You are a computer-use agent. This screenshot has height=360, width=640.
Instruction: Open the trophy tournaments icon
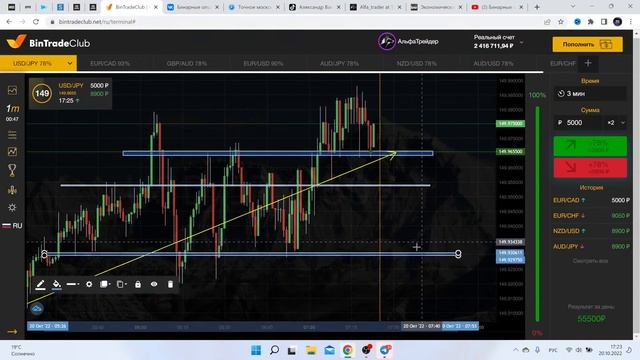(12, 170)
